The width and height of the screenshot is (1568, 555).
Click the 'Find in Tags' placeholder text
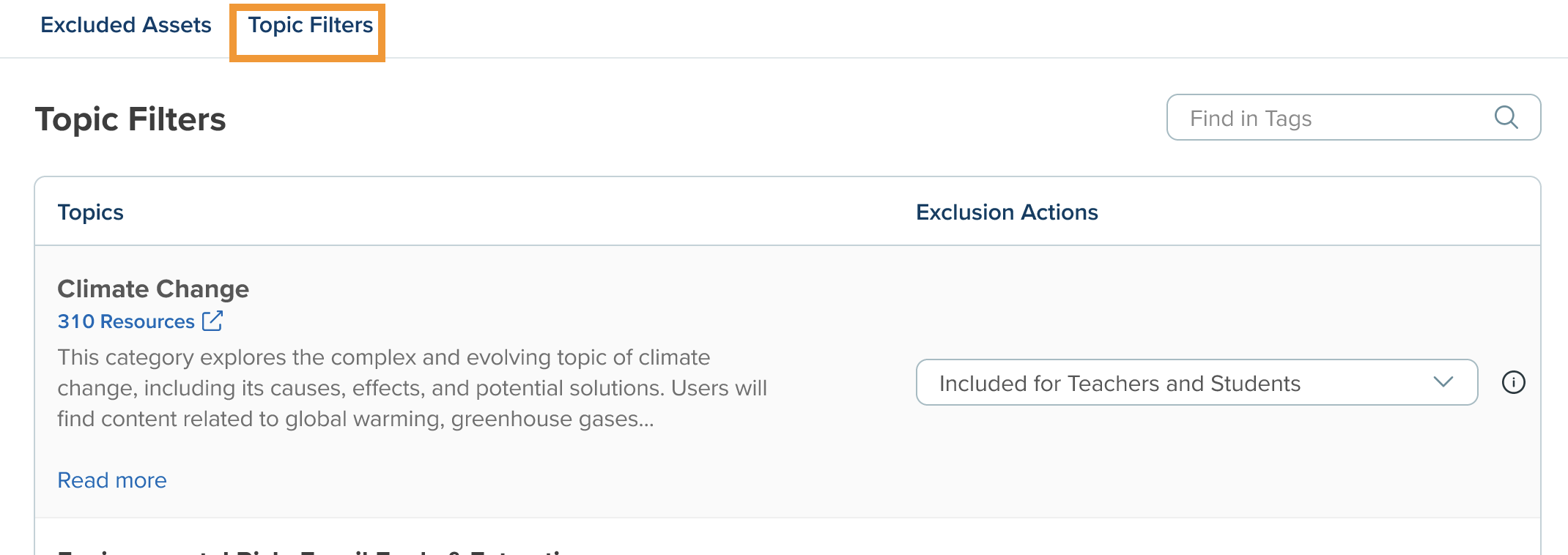point(1251,119)
